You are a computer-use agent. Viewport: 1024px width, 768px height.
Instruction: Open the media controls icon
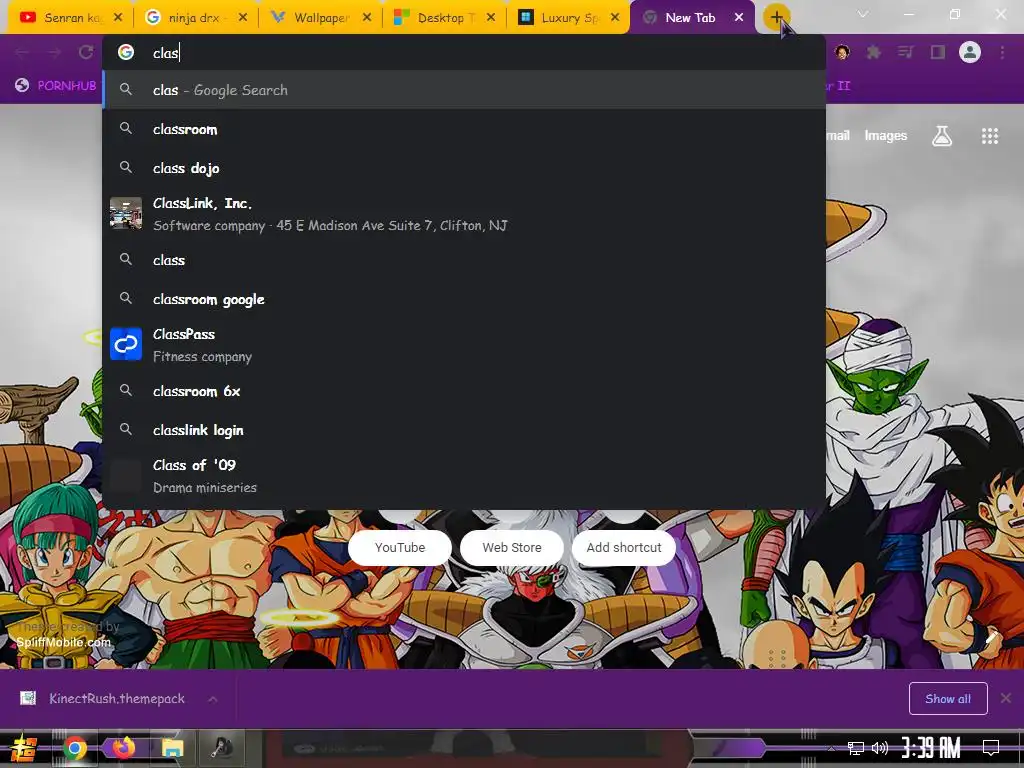point(906,52)
